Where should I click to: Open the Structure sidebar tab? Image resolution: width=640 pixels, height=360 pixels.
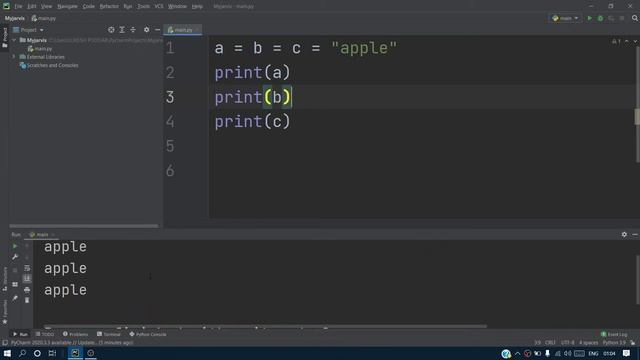pos(5,279)
